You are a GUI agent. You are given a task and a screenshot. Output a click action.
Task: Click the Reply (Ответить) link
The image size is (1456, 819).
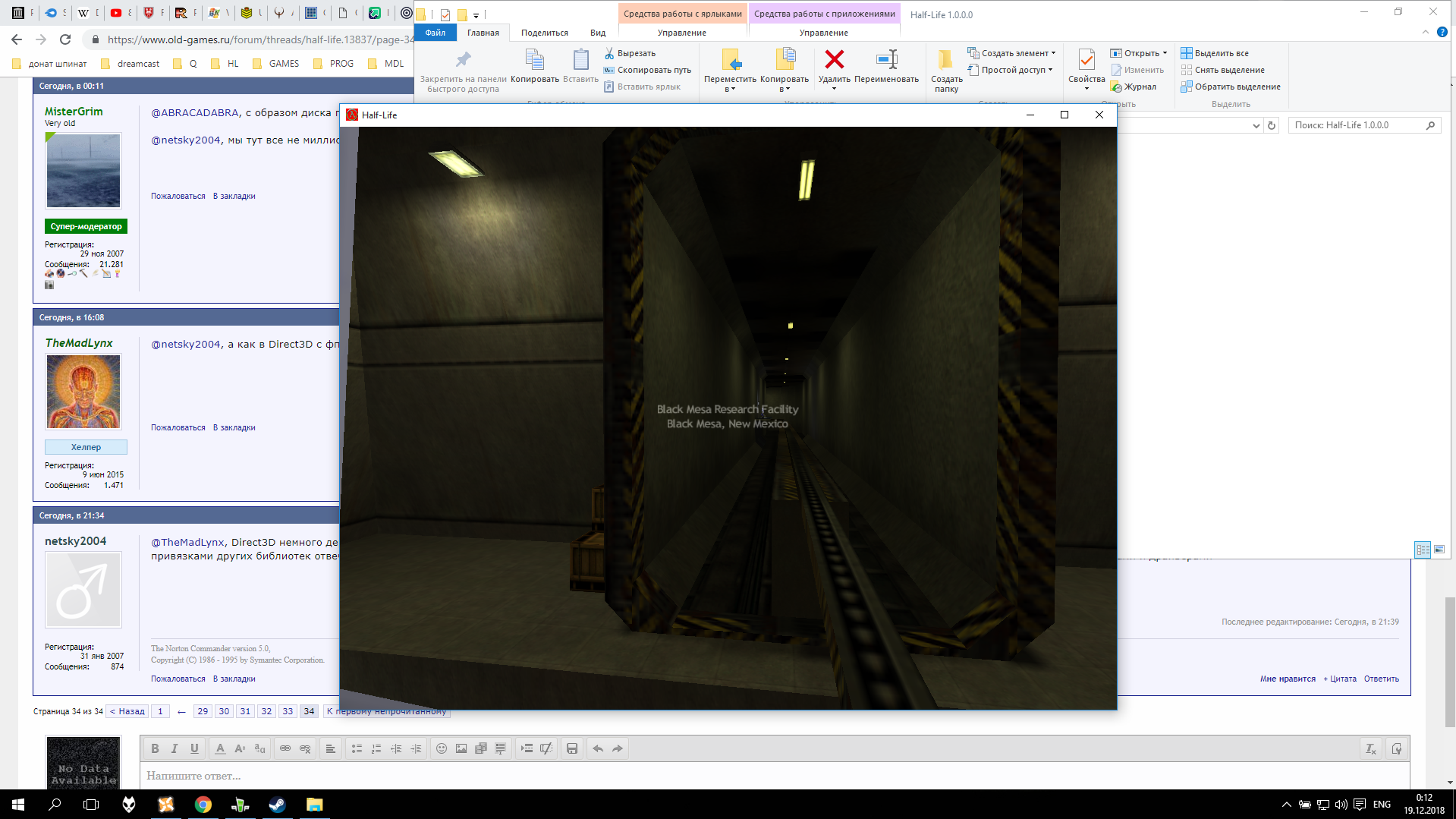click(1381, 679)
